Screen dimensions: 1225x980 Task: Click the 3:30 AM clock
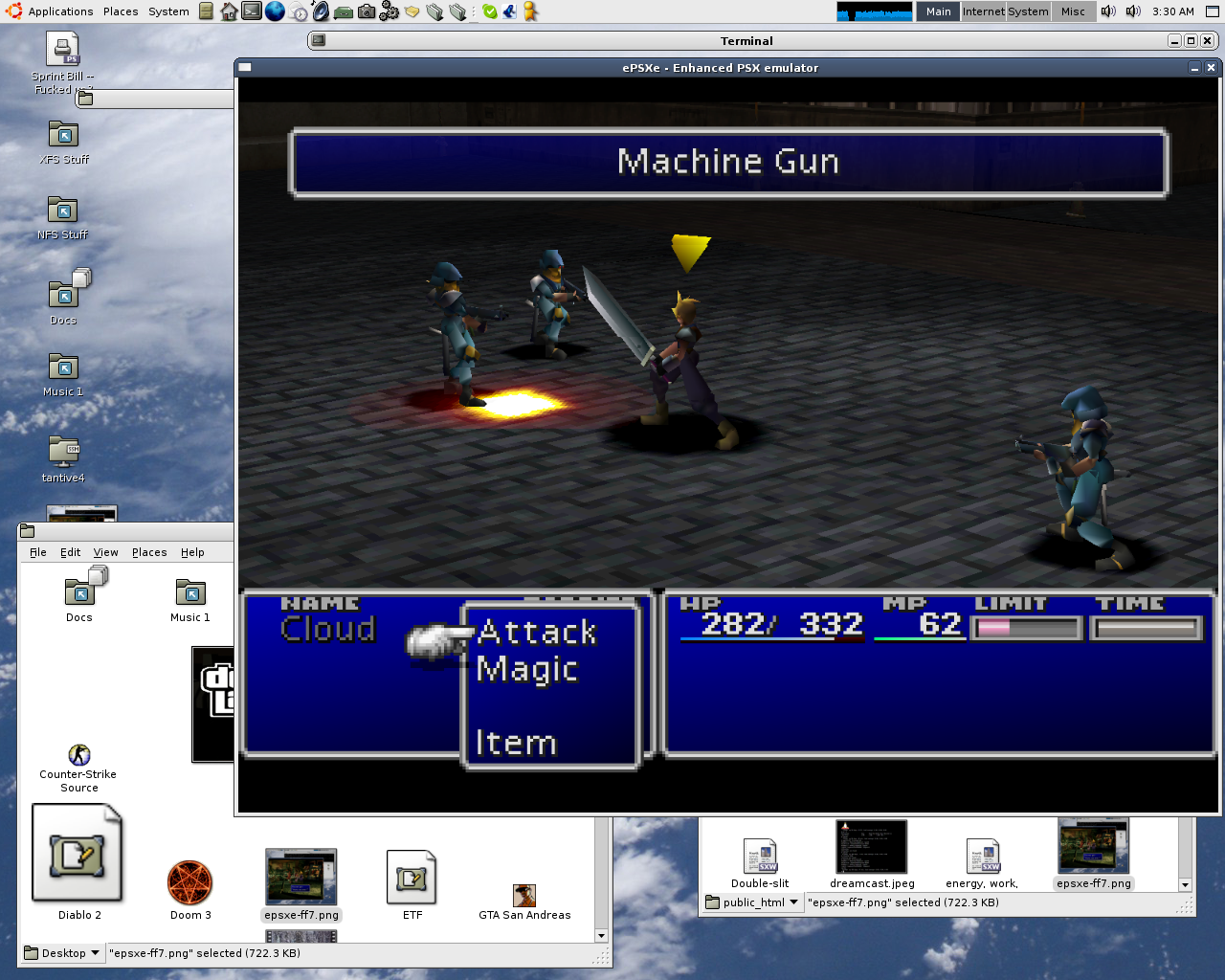[x=1173, y=11]
